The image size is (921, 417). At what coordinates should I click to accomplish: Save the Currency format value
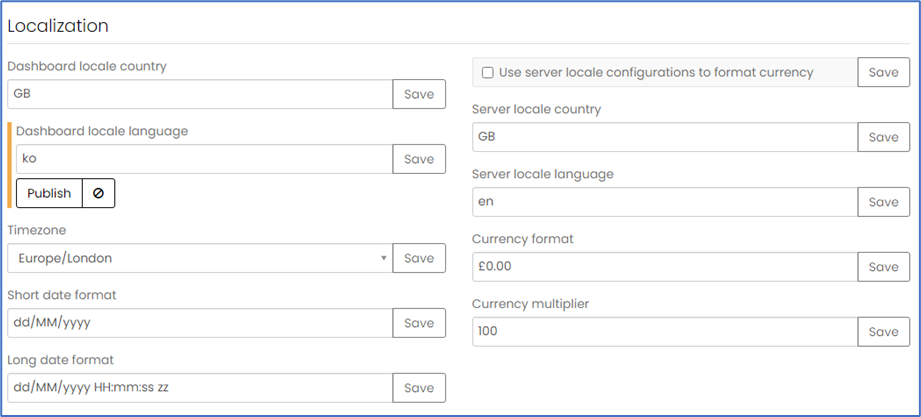tap(883, 267)
